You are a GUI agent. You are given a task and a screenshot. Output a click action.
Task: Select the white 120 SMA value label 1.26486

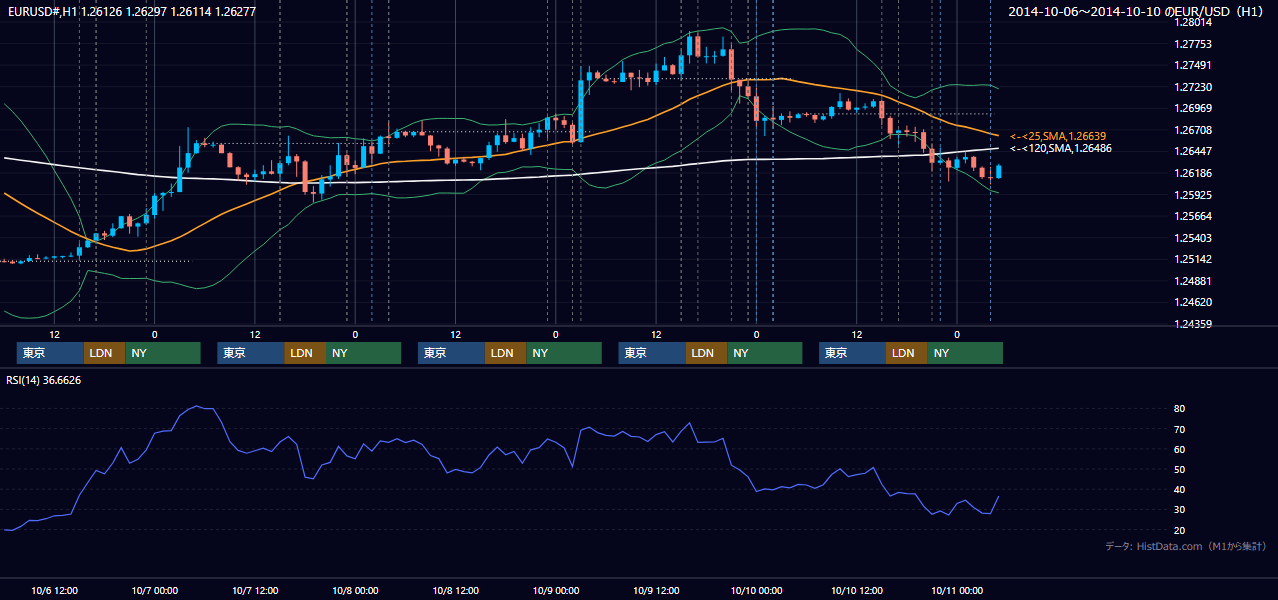click(x=1061, y=148)
